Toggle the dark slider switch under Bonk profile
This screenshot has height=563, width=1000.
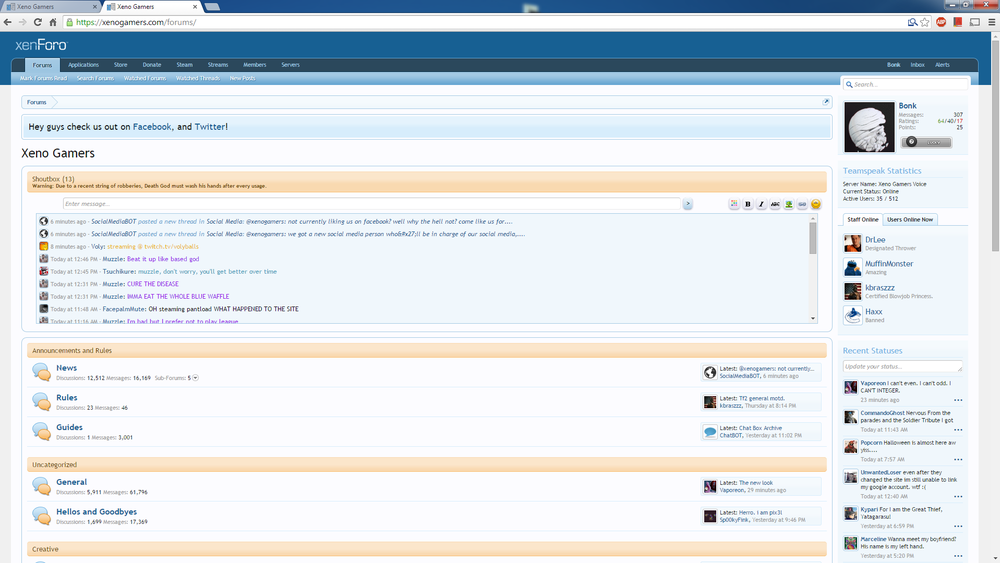click(927, 142)
